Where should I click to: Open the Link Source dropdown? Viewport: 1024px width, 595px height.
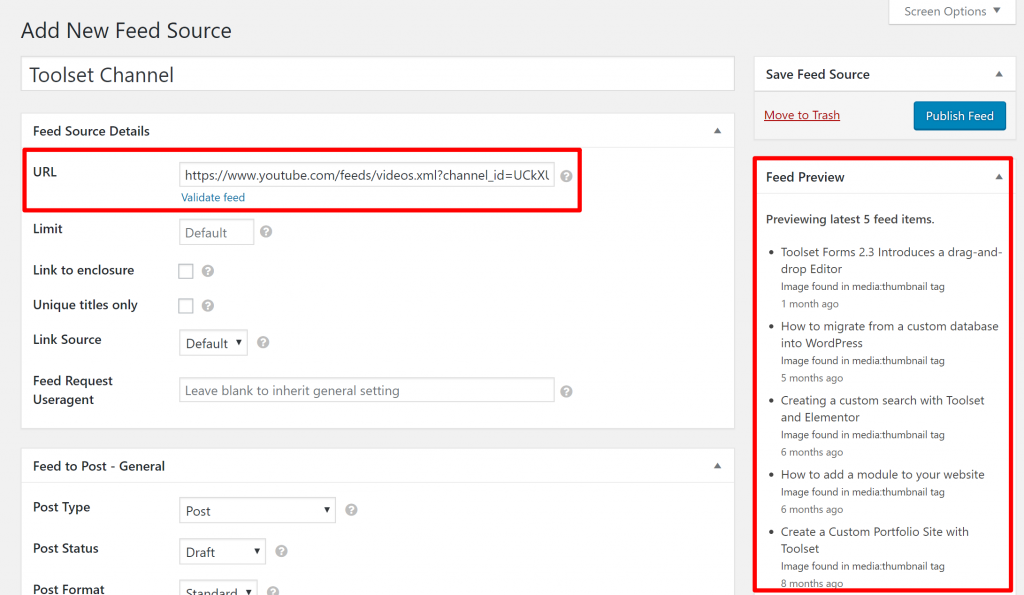tap(214, 343)
